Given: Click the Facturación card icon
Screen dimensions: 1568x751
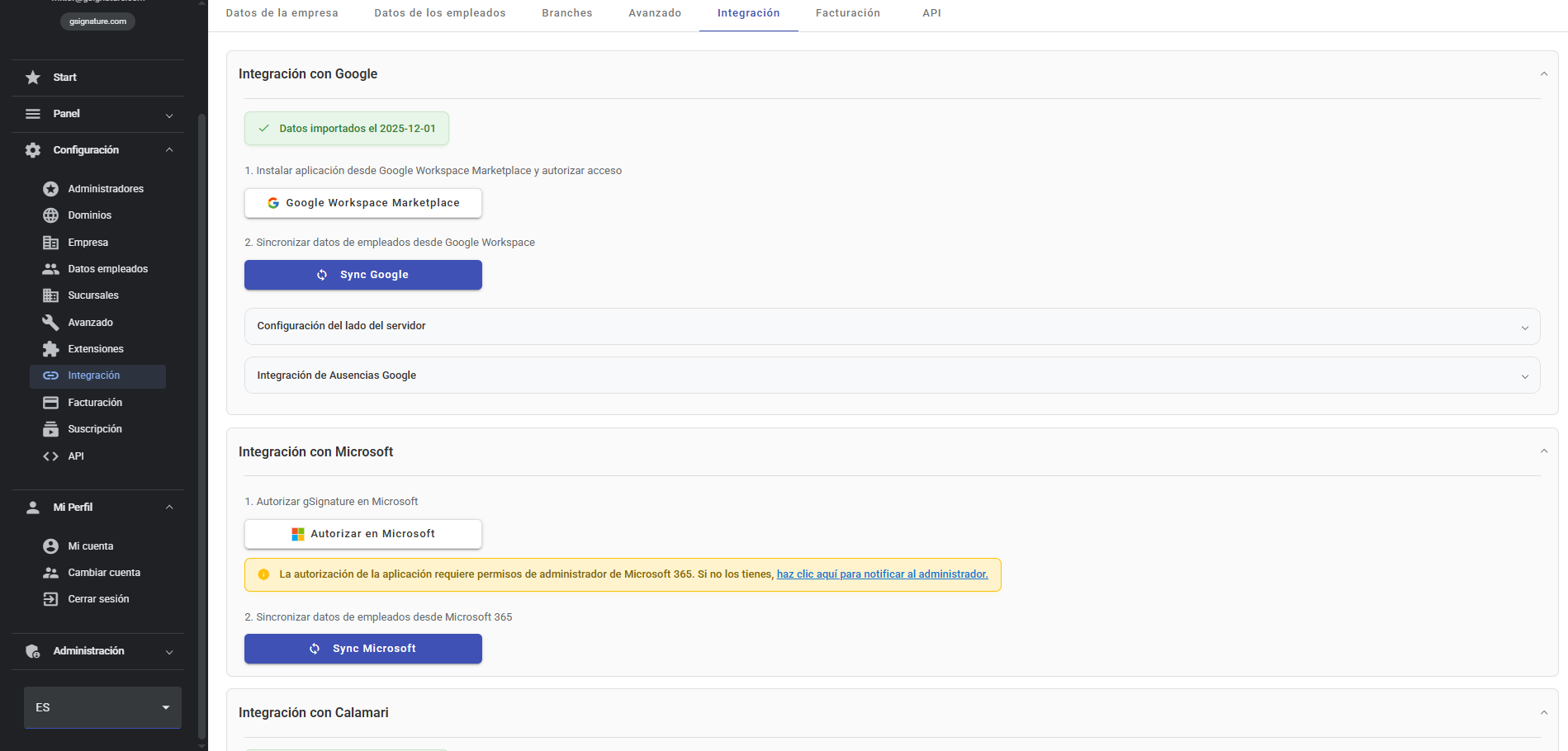Looking at the screenshot, I should pyautogui.click(x=50, y=403).
